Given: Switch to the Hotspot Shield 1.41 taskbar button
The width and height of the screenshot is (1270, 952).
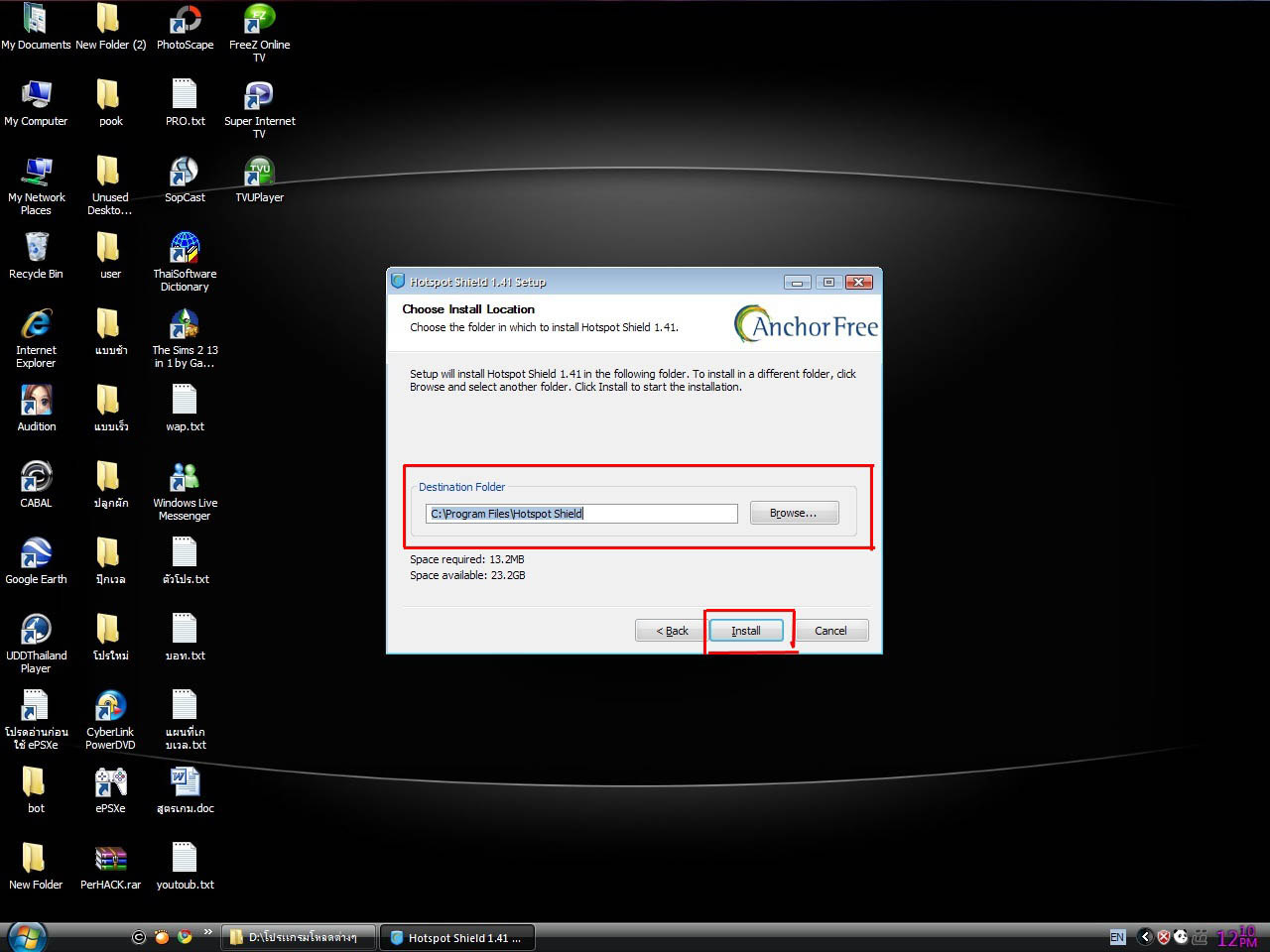Looking at the screenshot, I should (x=457, y=937).
